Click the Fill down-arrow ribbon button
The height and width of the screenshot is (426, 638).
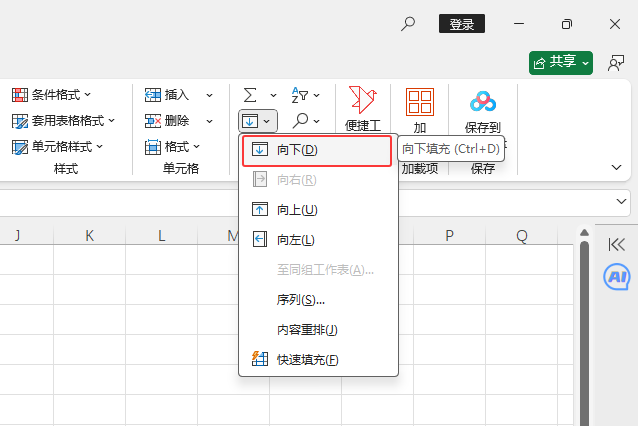click(258, 121)
